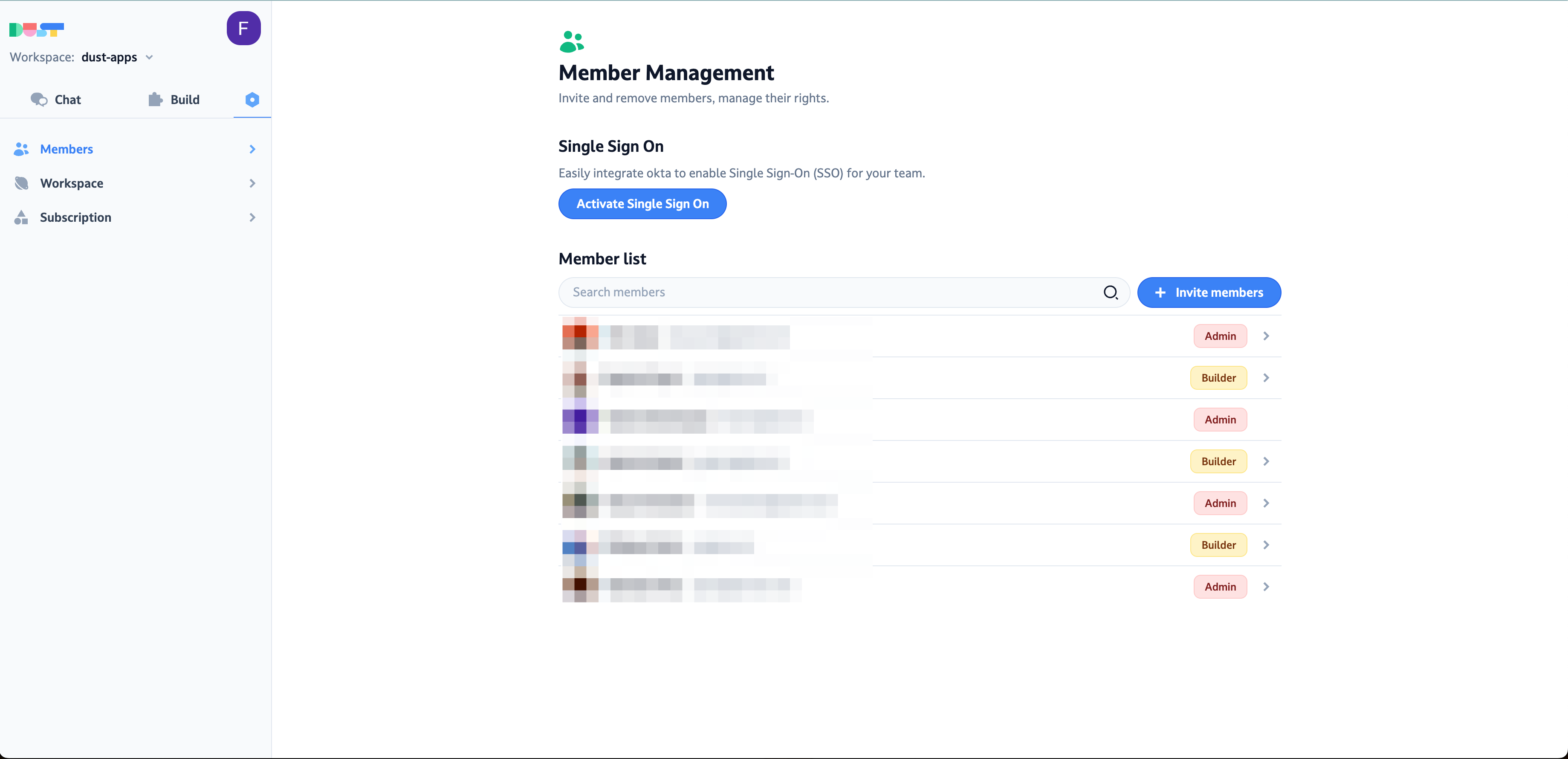Select the last member's Admin badge
This screenshot has width=1568, height=759.
1220,587
